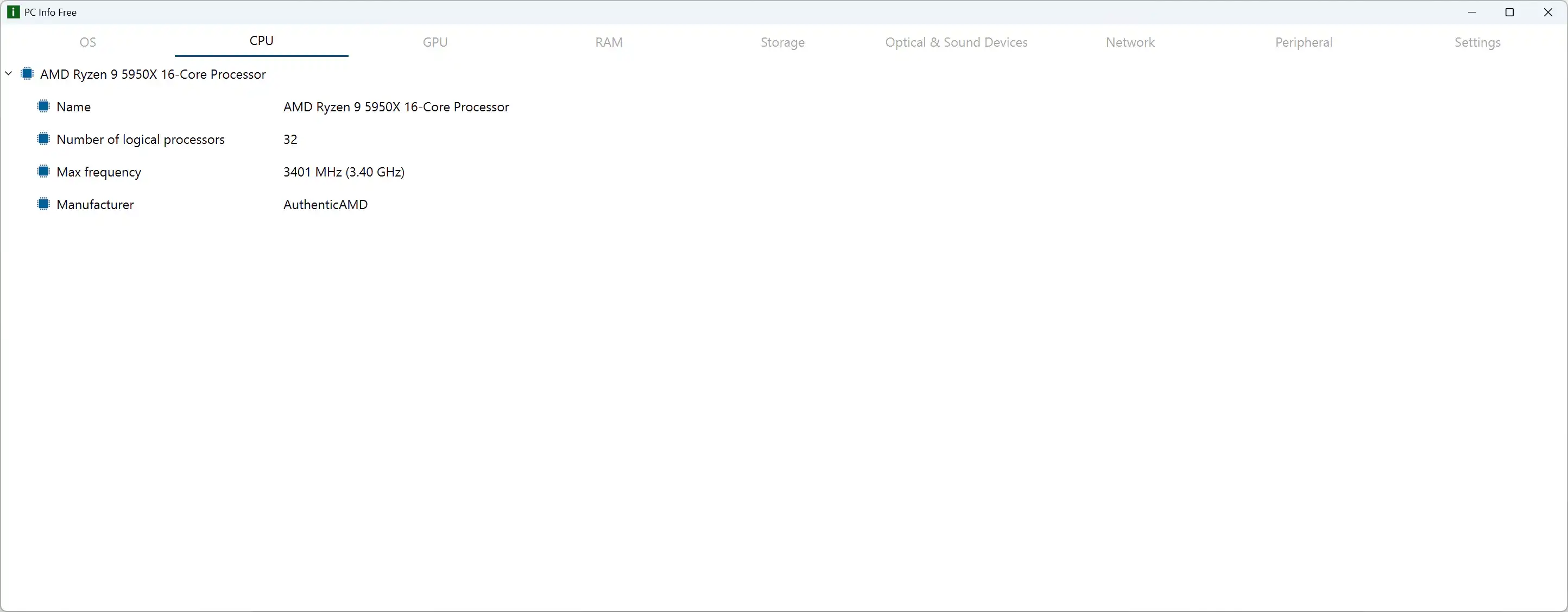This screenshot has height=612, width=1568.
Task: Click chip icon beside Number of logical processors
Action: coord(43,139)
